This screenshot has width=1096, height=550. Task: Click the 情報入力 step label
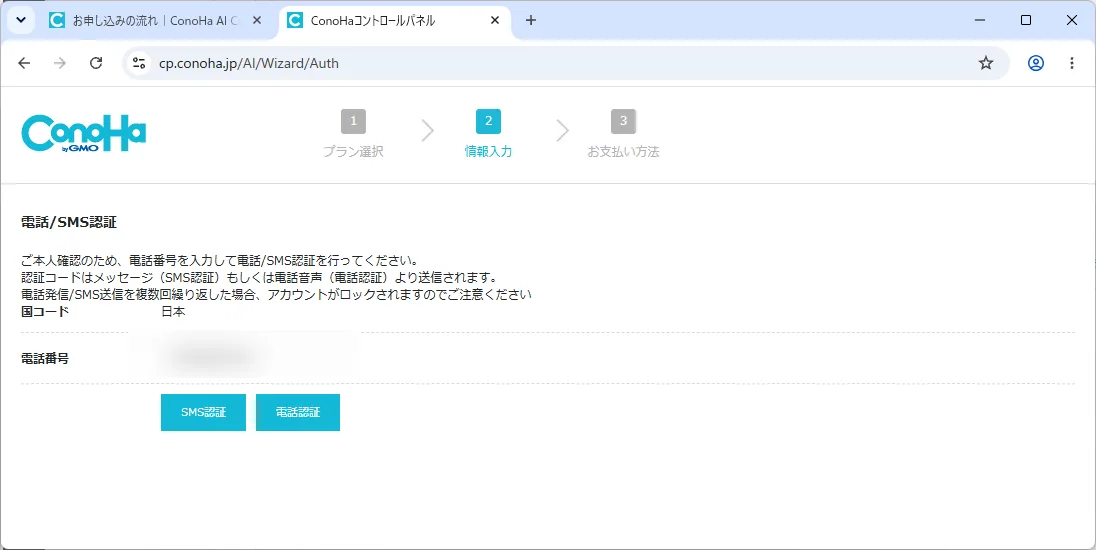coord(489,151)
